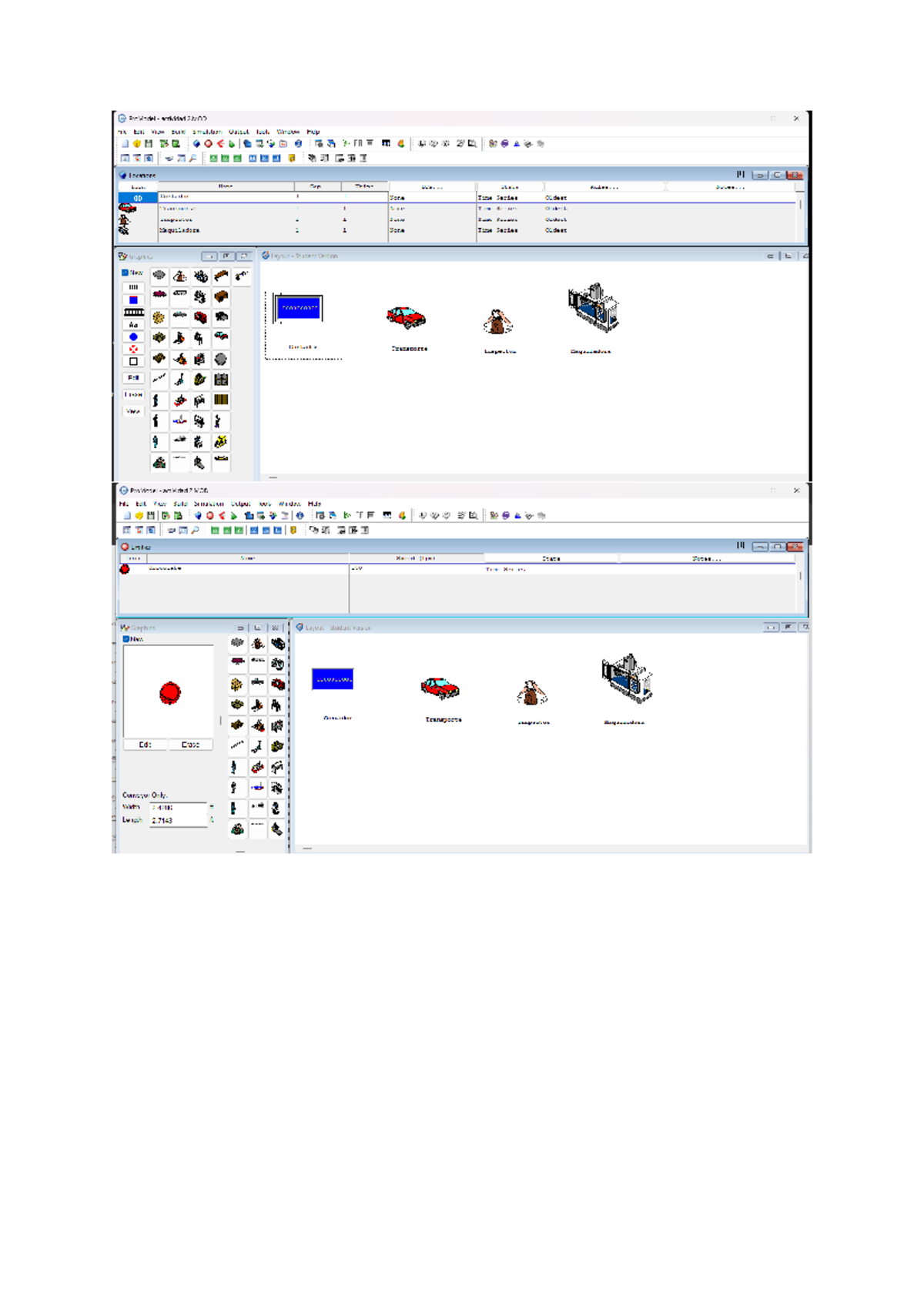The height and width of the screenshot is (1306, 924).
Task: Open the File menu in upper ProModel window
Action: (122, 132)
